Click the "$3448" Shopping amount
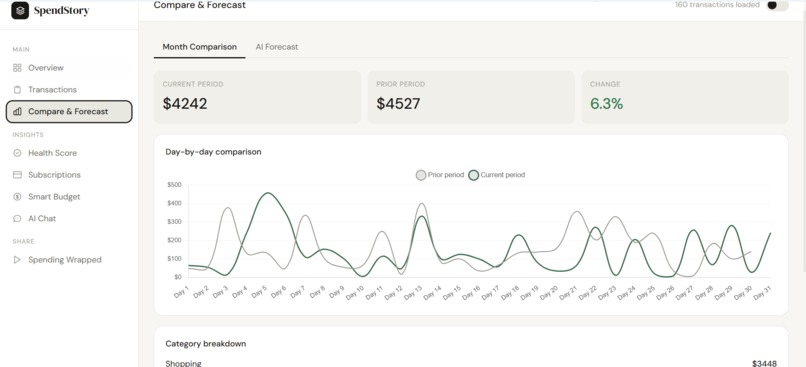806x367 pixels. (x=764, y=363)
